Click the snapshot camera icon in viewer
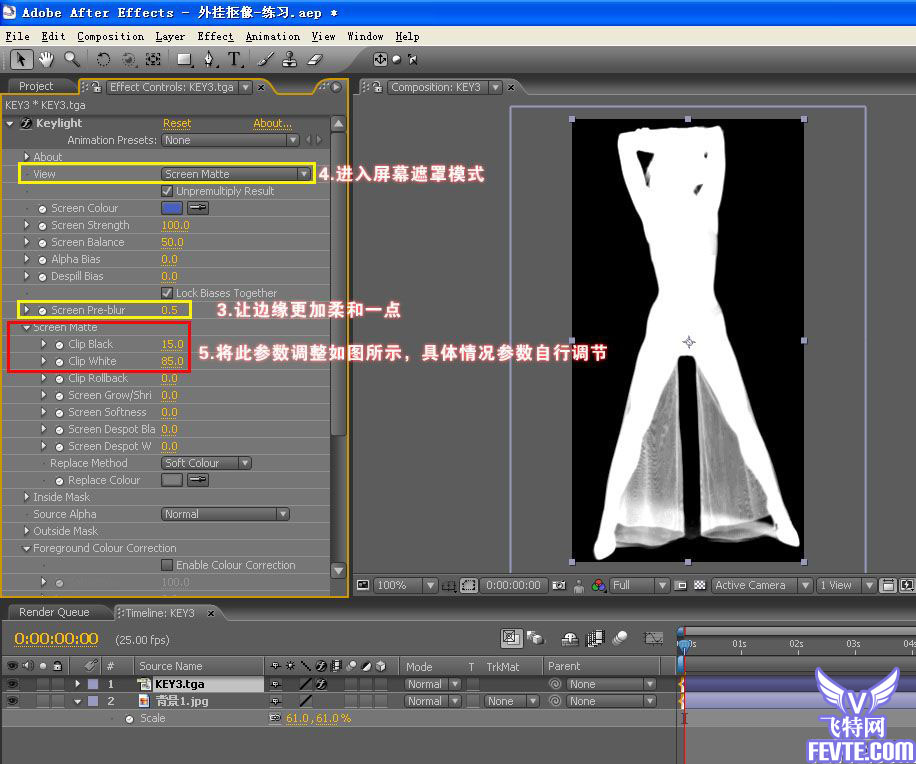This screenshot has width=916, height=764. click(559, 586)
